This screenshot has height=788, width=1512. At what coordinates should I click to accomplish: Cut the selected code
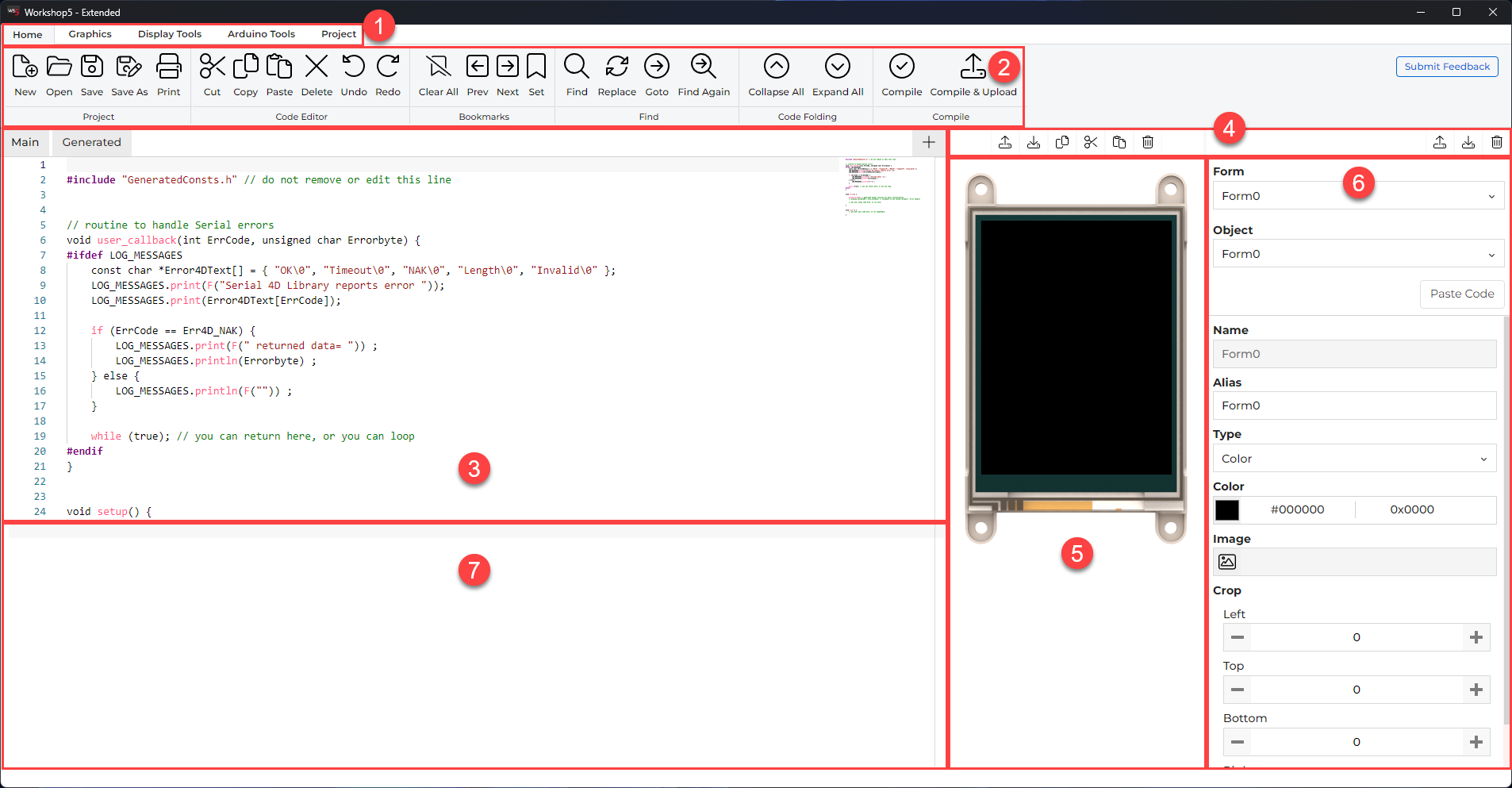coord(212,75)
